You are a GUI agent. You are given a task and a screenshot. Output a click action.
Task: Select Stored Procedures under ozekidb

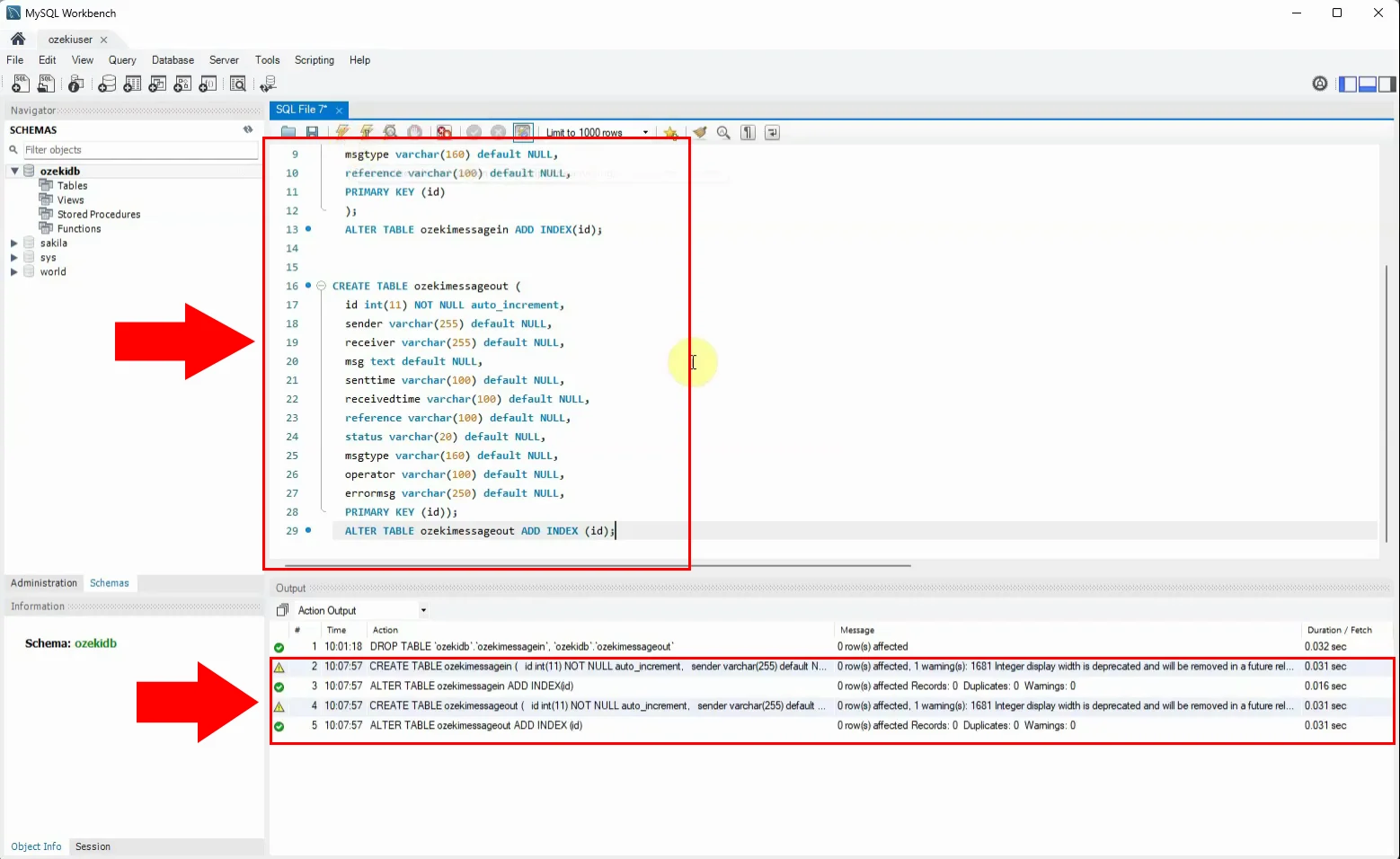(99, 214)
